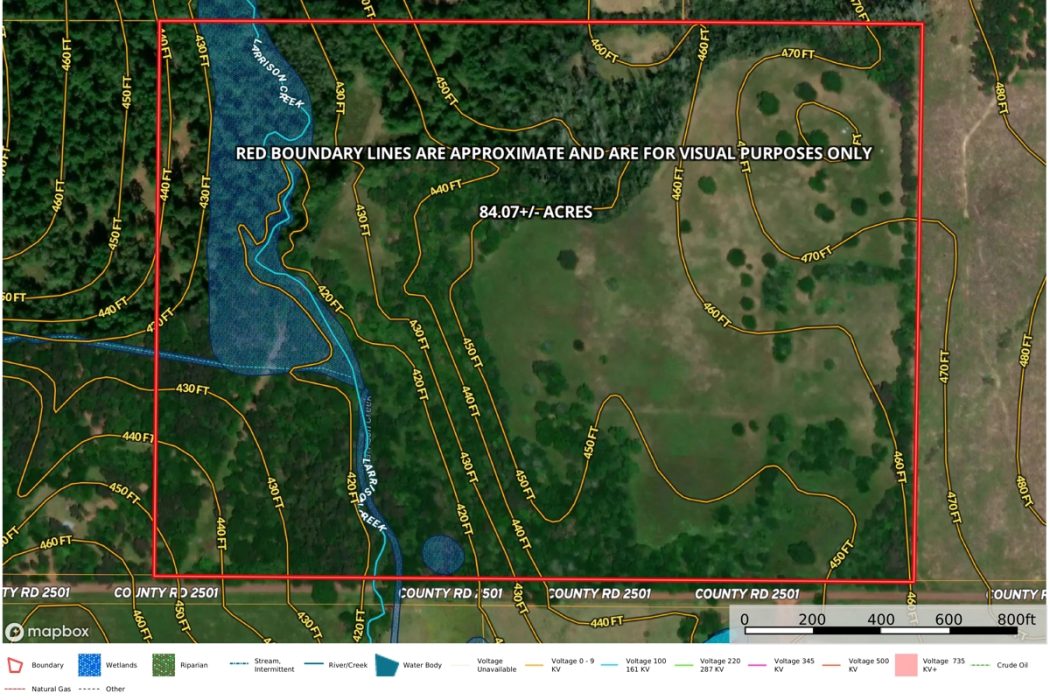
Task: Click the Stream, Intermittent legend line
Action: coord(239,662)
